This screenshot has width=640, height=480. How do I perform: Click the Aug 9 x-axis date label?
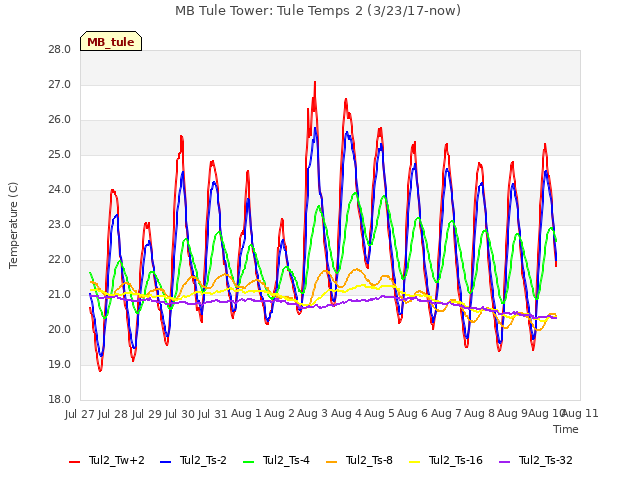tap(512, 414)
